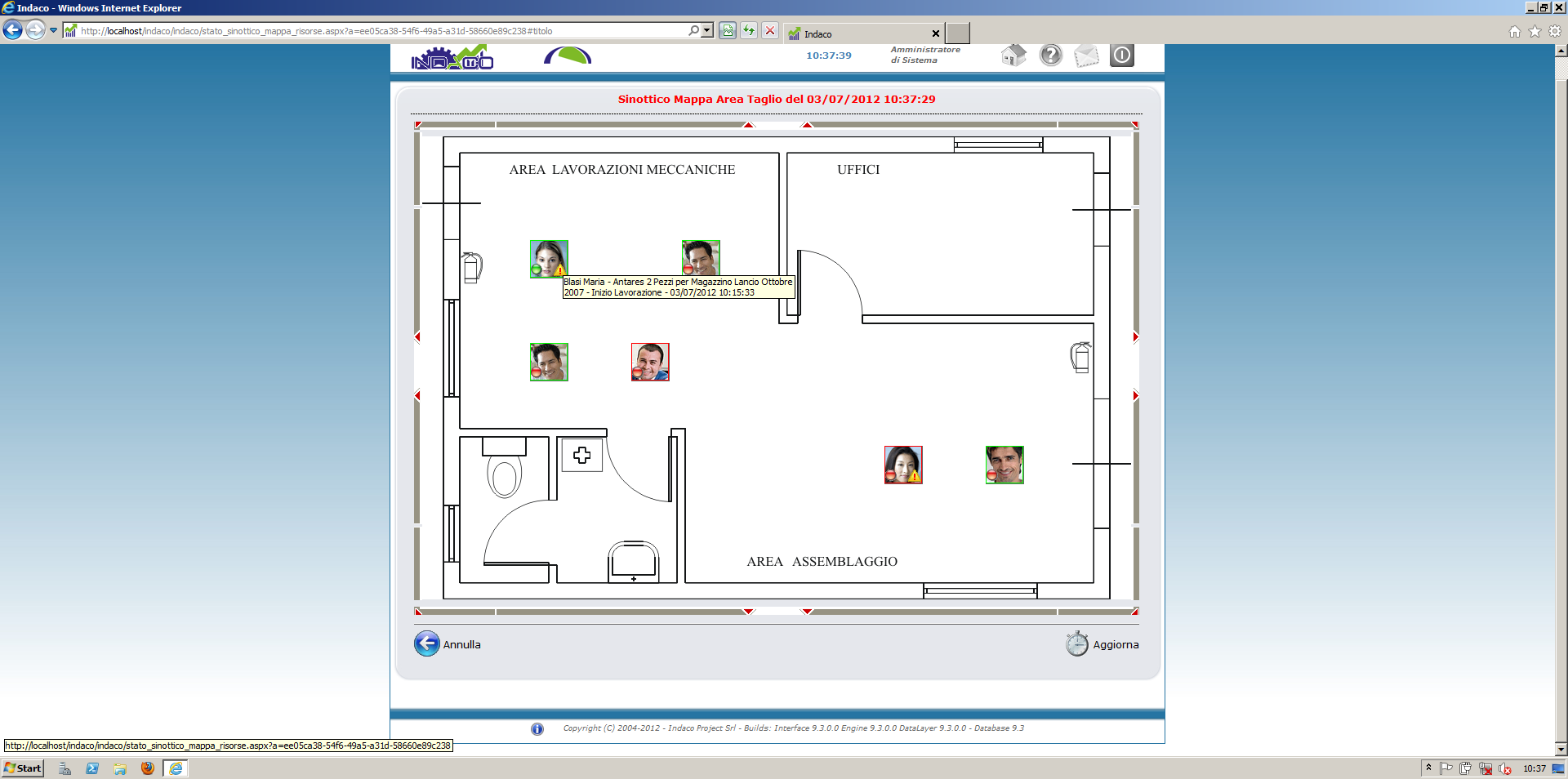The image size is (1568, 779).
Task: Click the browser address bar
Action: tap(376, 31)
